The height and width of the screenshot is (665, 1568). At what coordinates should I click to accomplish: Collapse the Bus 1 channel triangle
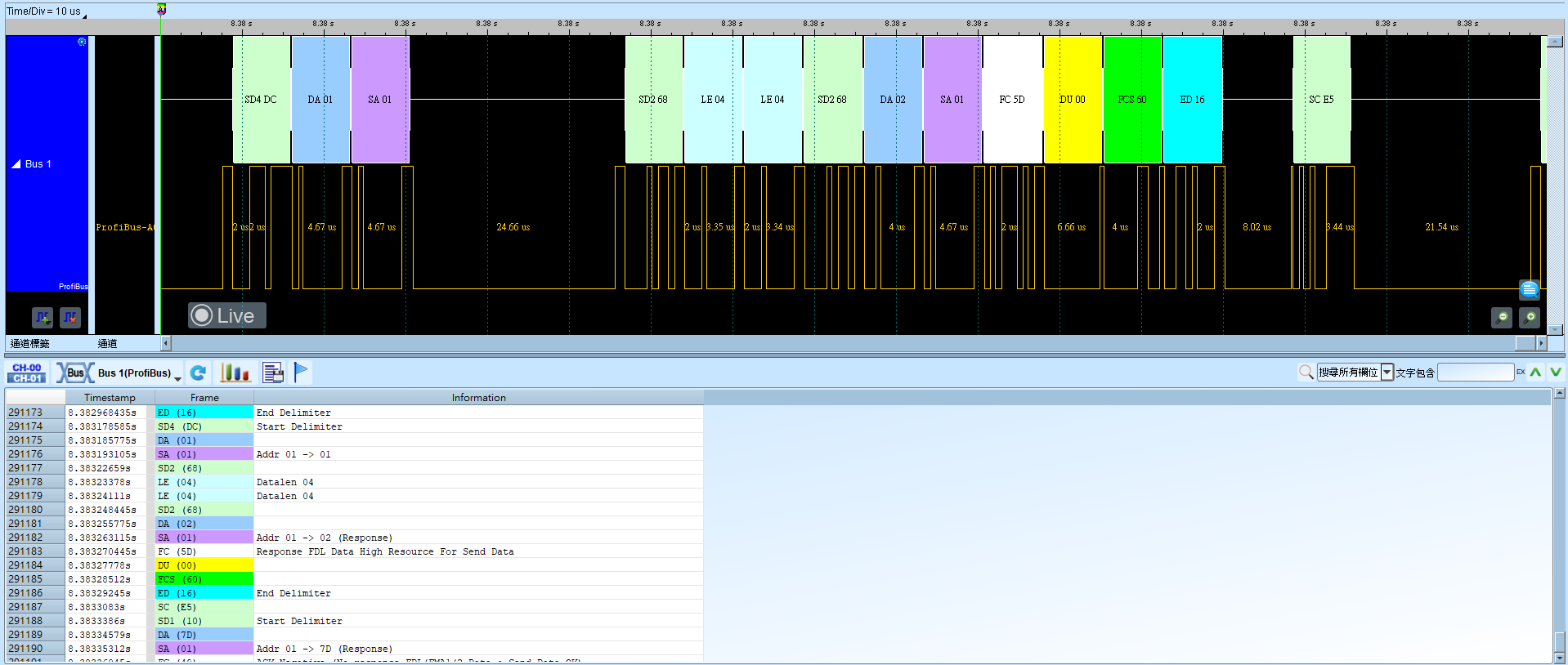pos(16,163)
